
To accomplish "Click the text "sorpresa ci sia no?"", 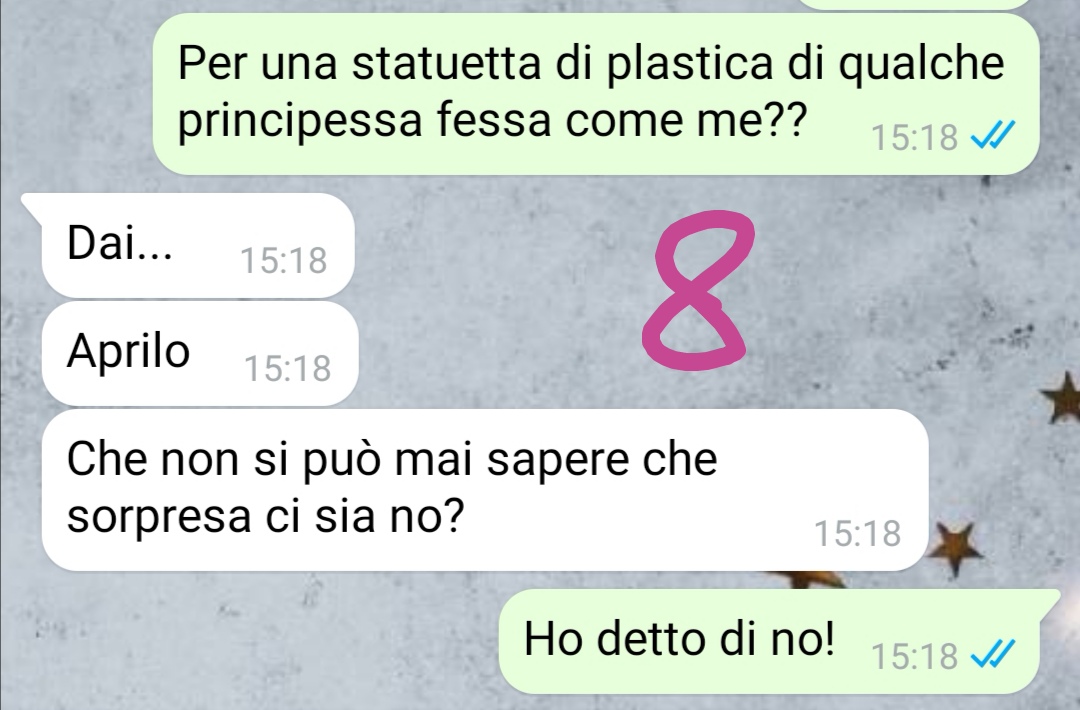I will tap(266, 516).
